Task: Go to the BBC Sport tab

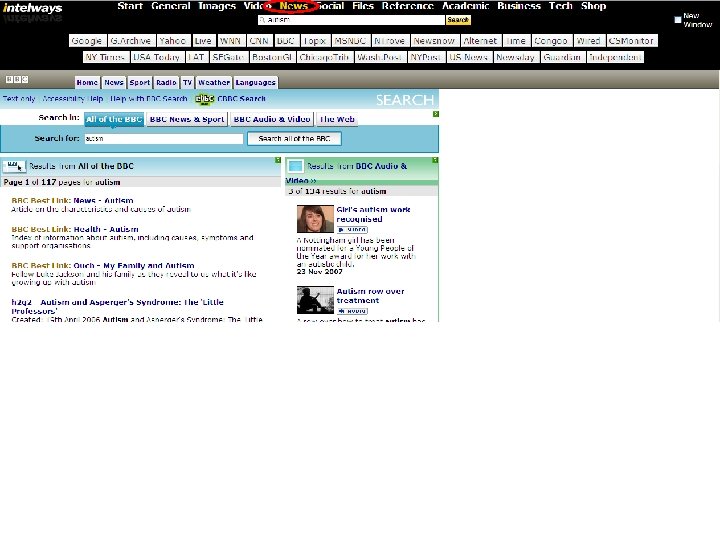Action: [140, 83]
